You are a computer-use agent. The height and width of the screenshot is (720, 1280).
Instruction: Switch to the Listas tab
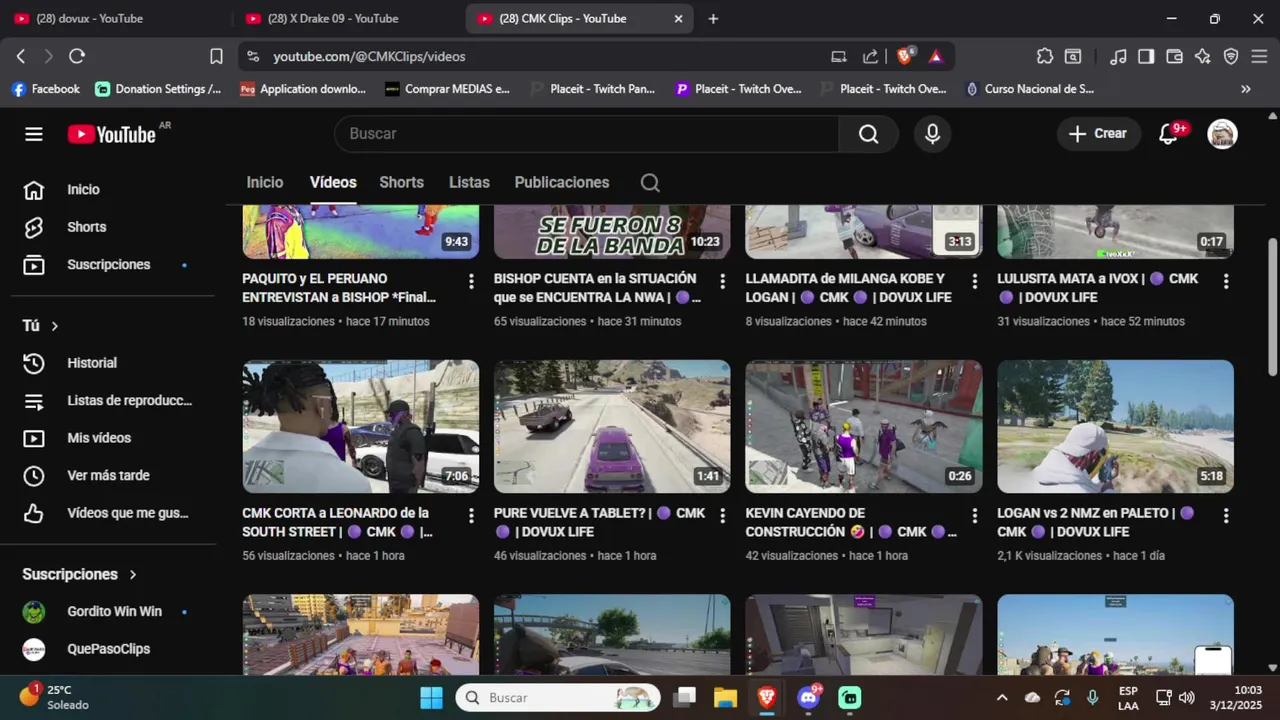[469, 183]
